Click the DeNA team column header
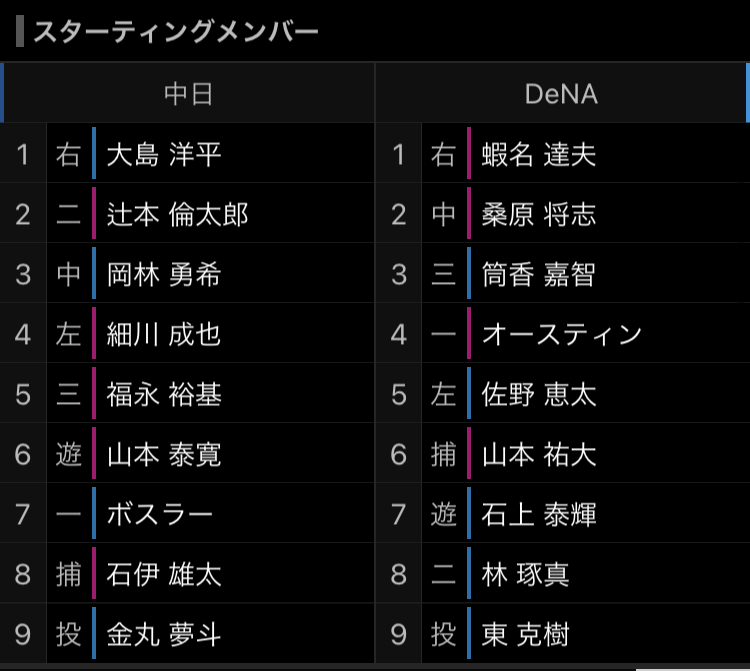 (x=562, y=93)
